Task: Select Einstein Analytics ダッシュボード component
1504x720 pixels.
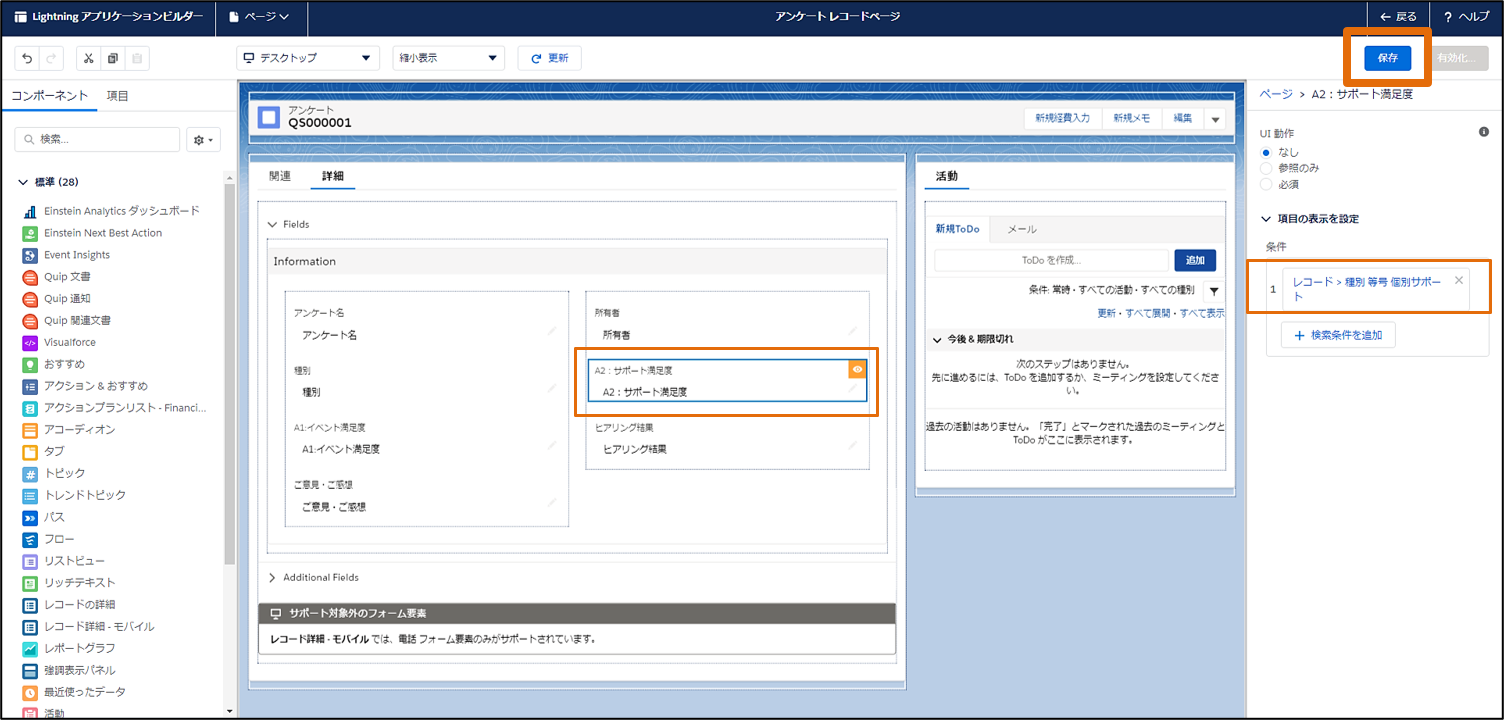Action: (x=111, y=211)
